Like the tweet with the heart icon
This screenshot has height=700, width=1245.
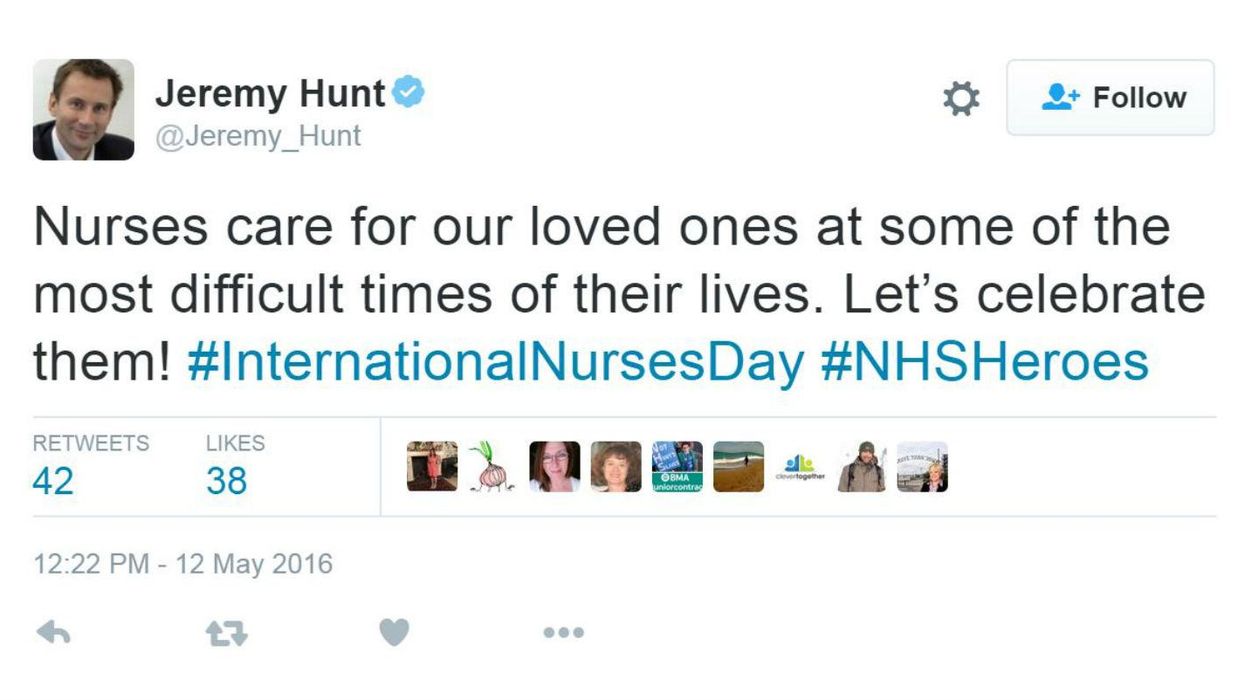394,632
